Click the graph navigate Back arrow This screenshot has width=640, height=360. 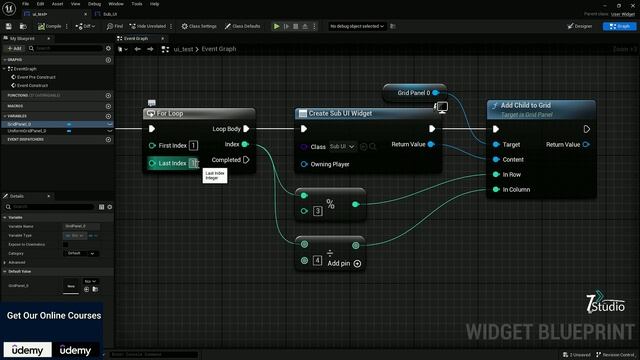138,49
